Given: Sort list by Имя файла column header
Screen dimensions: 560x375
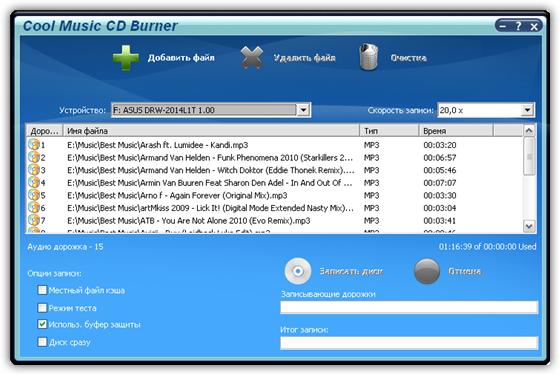Looking at the screenshot, I should pos(211,131).
